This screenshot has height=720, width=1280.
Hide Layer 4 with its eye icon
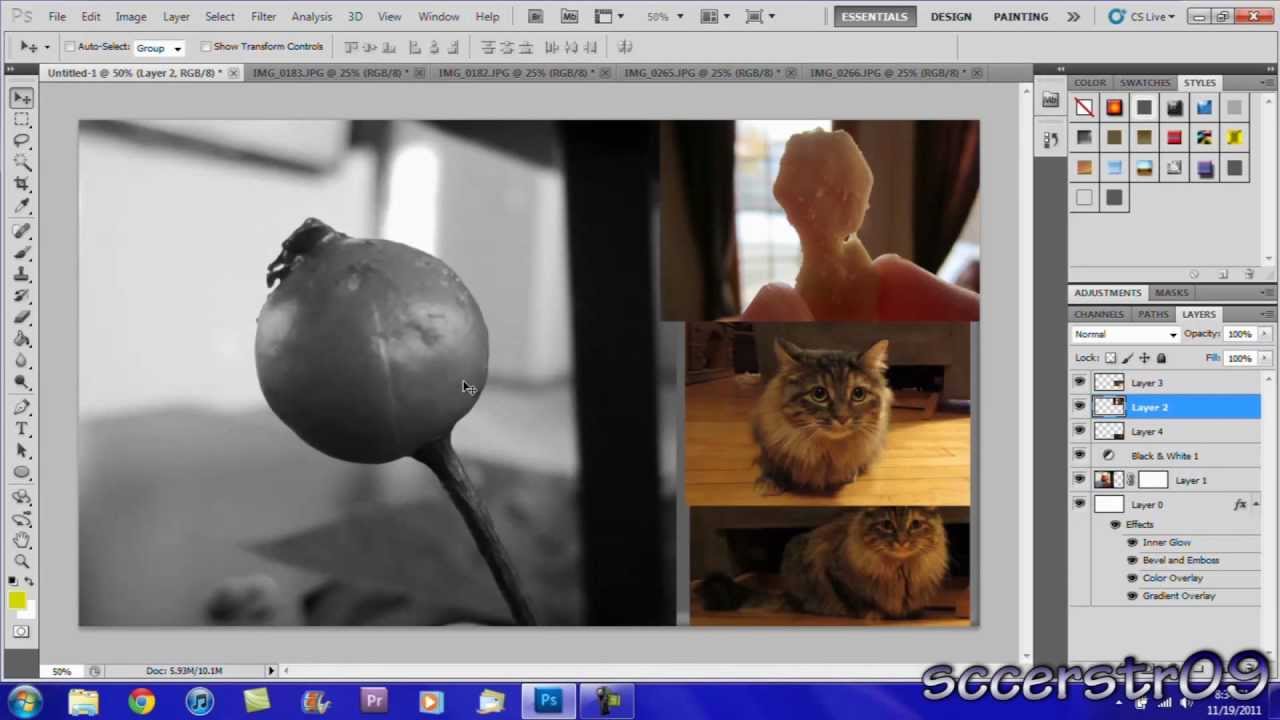(1079, 431)
